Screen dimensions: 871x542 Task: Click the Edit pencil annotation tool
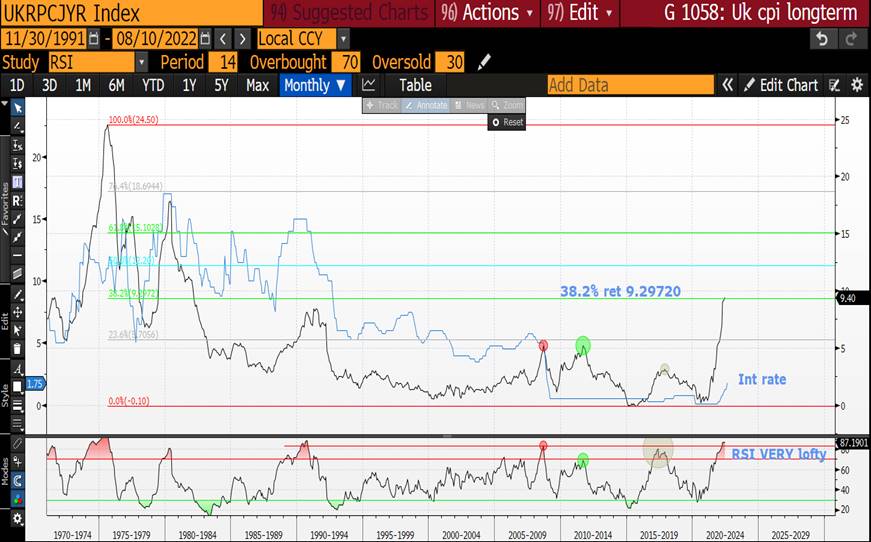click(x=17, y=294)
